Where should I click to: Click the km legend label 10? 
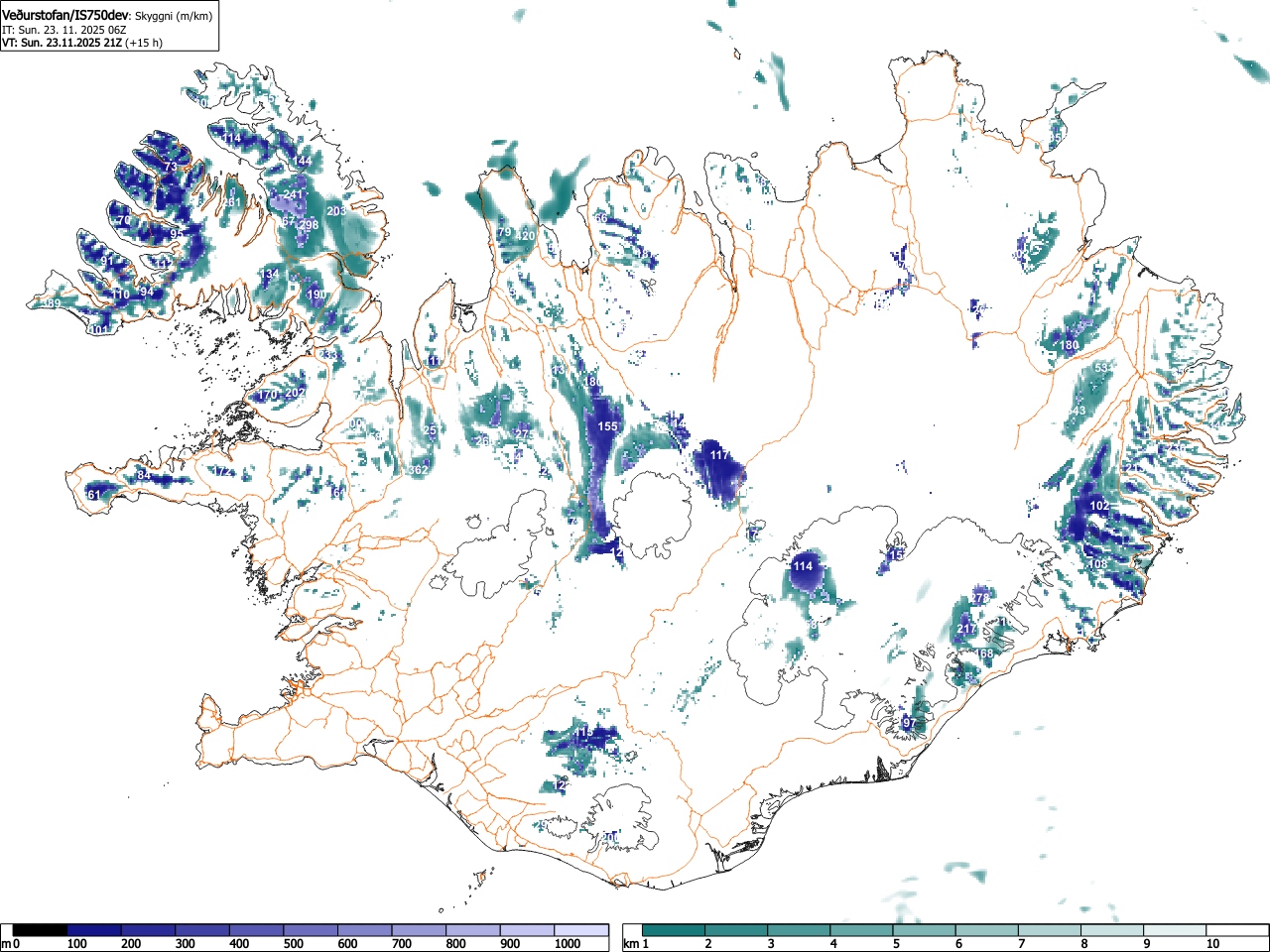(x=1212, y=944)
